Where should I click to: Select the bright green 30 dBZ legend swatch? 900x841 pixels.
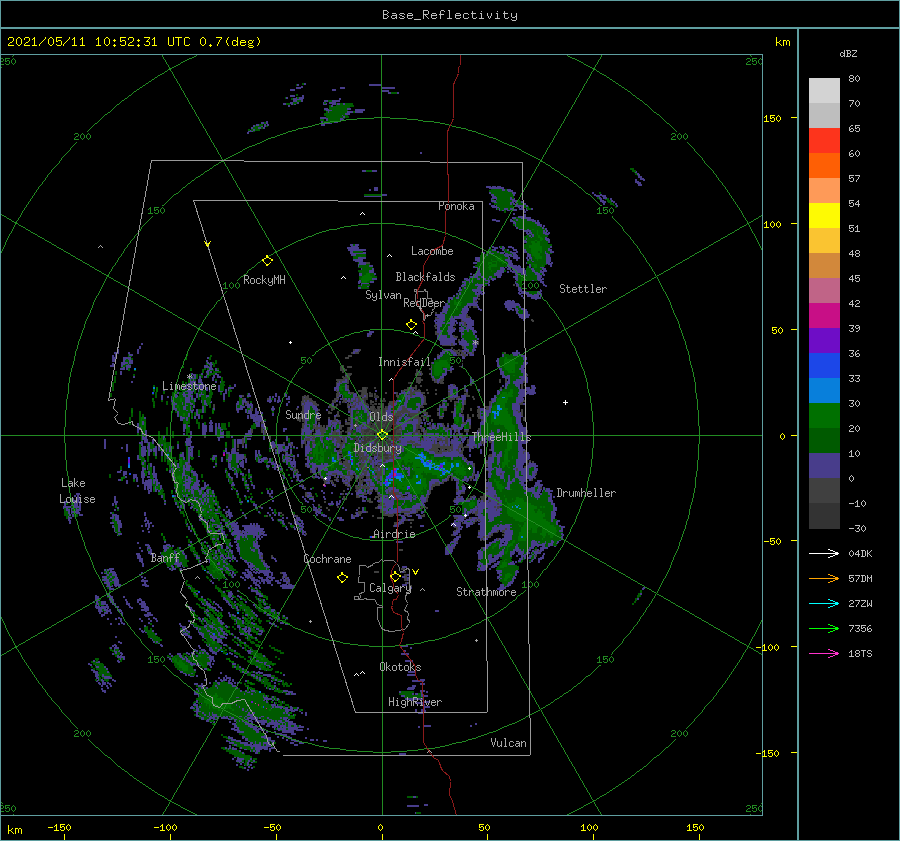coord(824,416)
